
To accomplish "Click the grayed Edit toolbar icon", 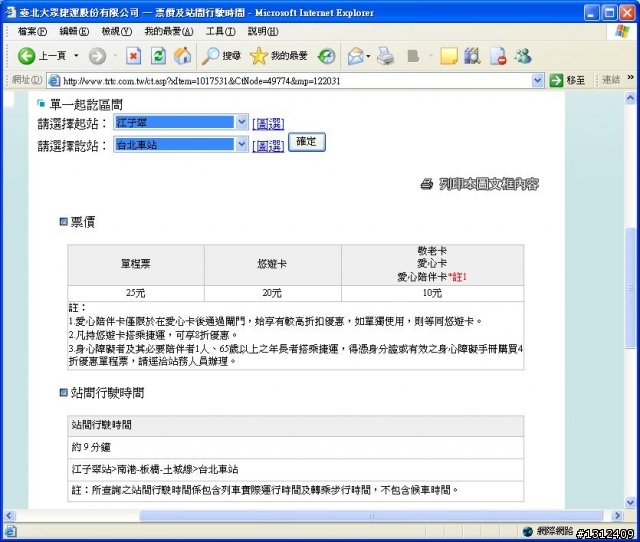I will (x=413, y=56).
